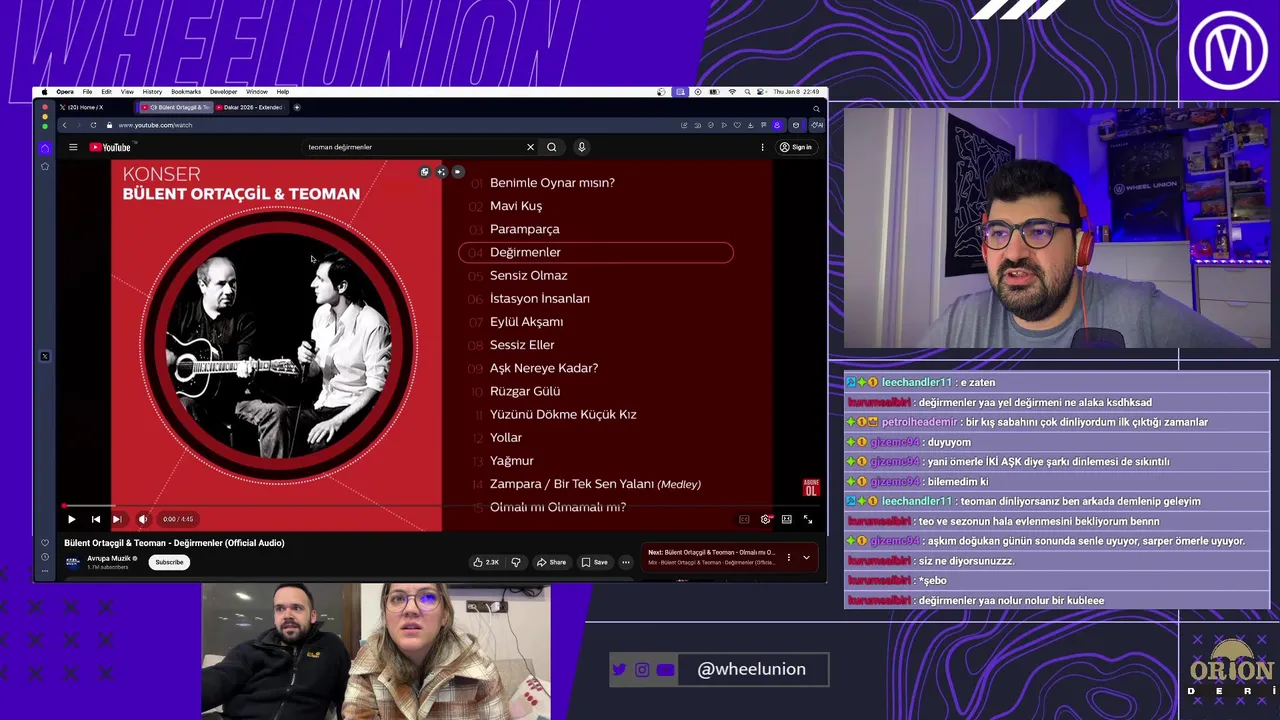The width and height of the screenshot is (1280, 720).
Task: Open a new browser tab with plus
Action: [x=296, y=107]
